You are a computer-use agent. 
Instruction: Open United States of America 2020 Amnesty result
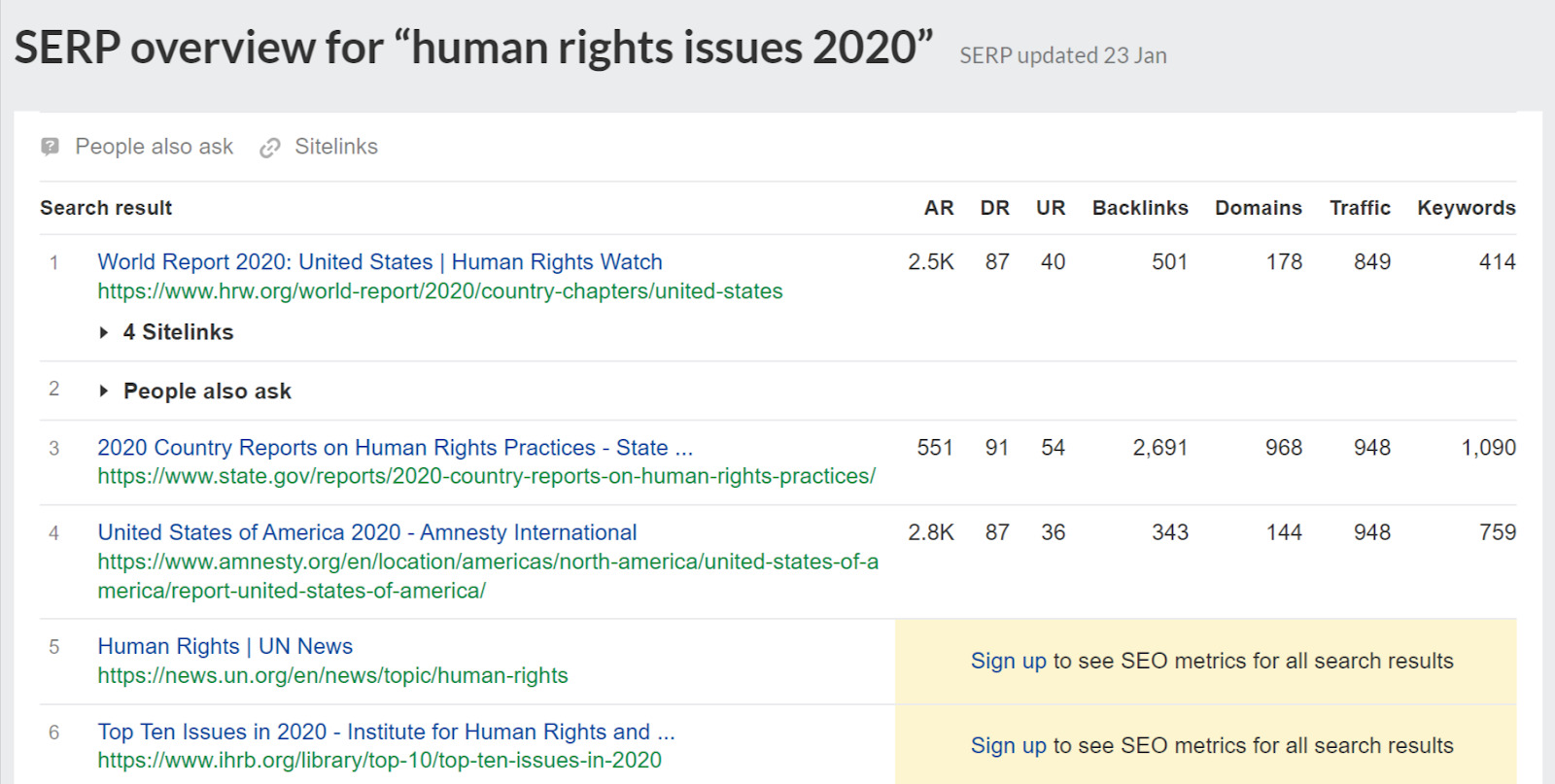pyautogui.click(x=367, y=532)
